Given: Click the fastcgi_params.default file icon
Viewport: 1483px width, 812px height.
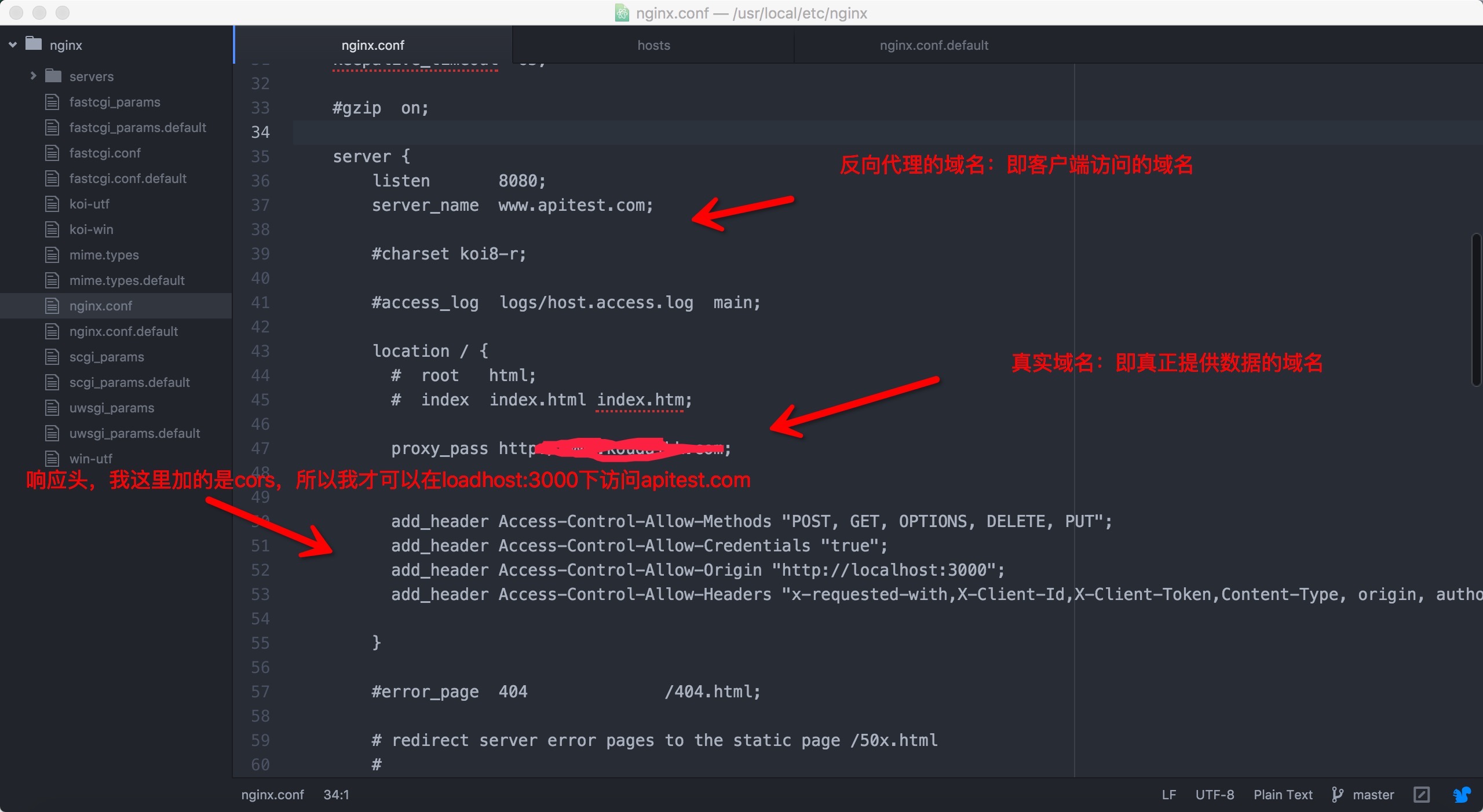Looking at the screenshot, I should (x=52, y=127).
